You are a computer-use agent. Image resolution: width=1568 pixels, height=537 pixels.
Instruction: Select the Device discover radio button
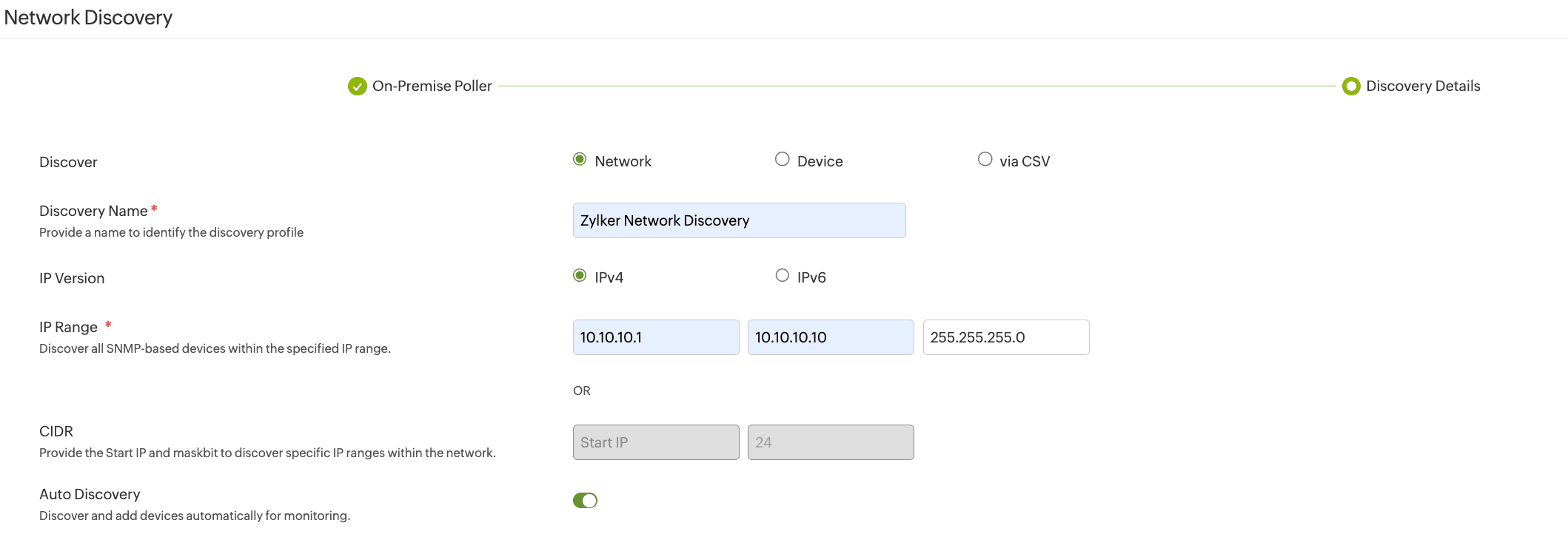click(782, 160)
